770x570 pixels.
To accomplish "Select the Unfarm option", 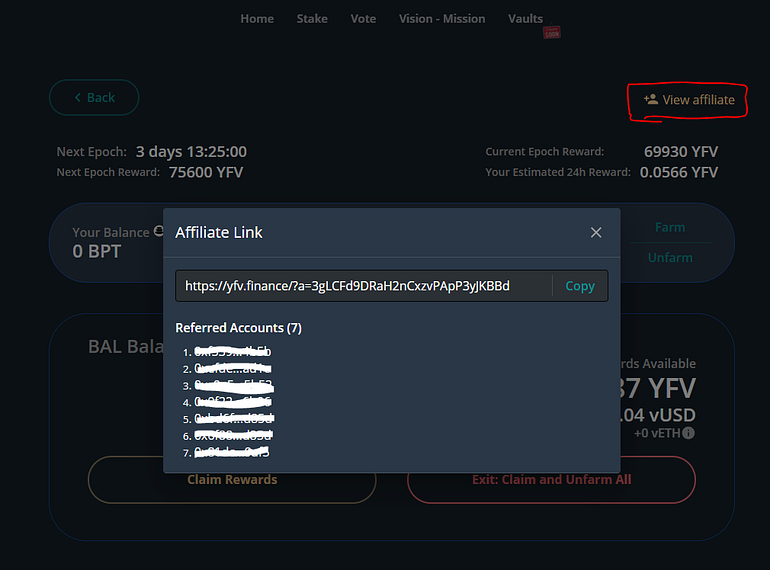I will [670, 258].
